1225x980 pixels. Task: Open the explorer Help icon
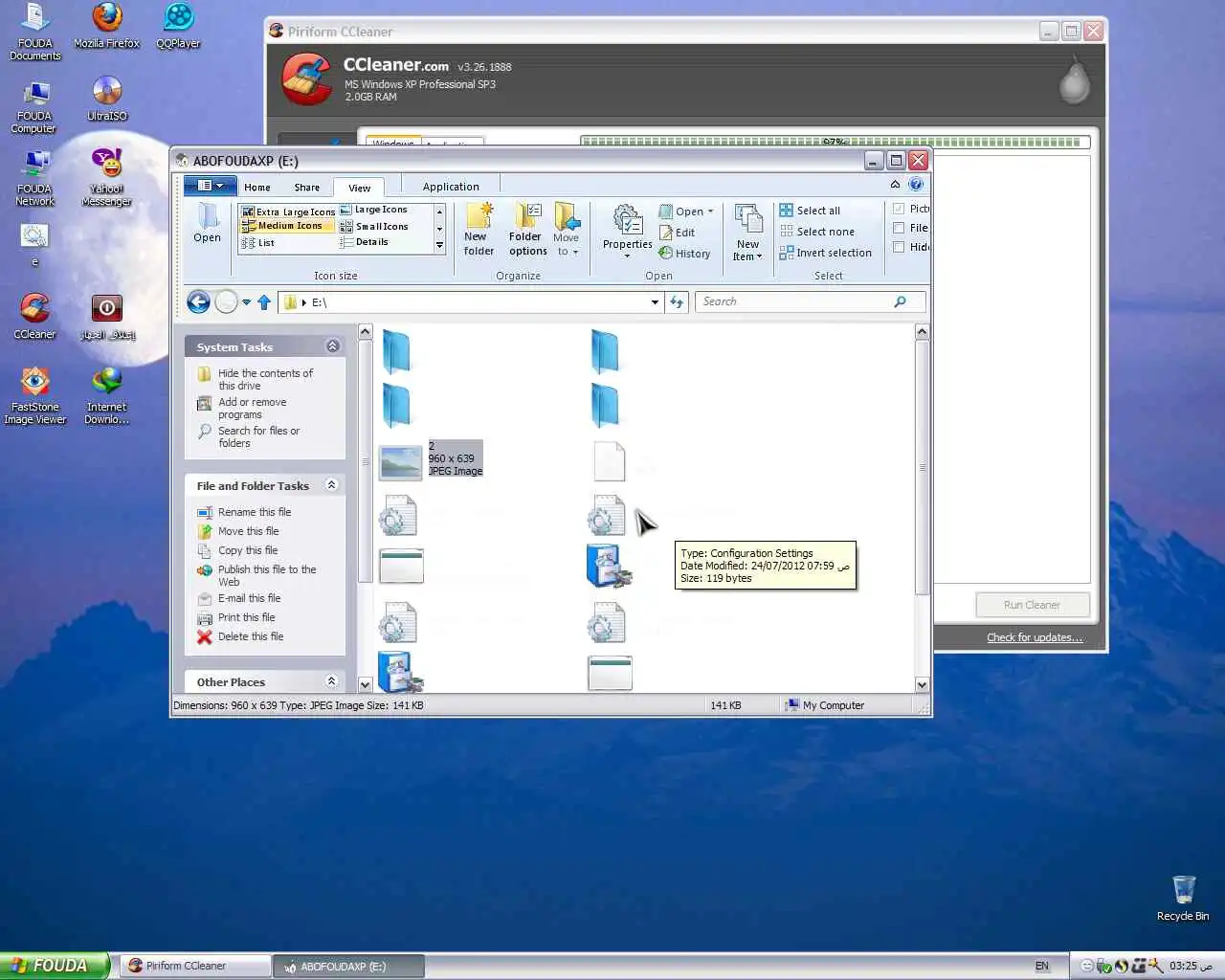[x=916, y=185]
